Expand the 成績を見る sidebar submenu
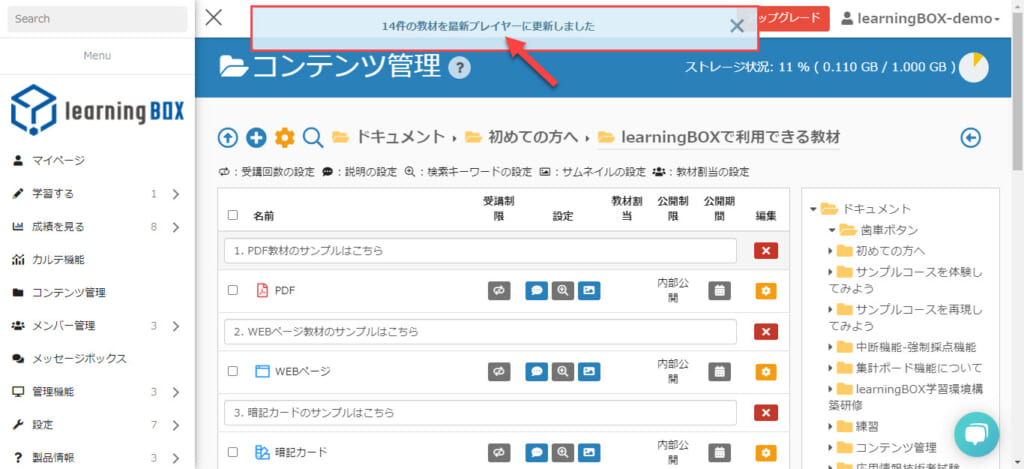The width and height of the screenshot is (1024, 469). click(176, 227)
